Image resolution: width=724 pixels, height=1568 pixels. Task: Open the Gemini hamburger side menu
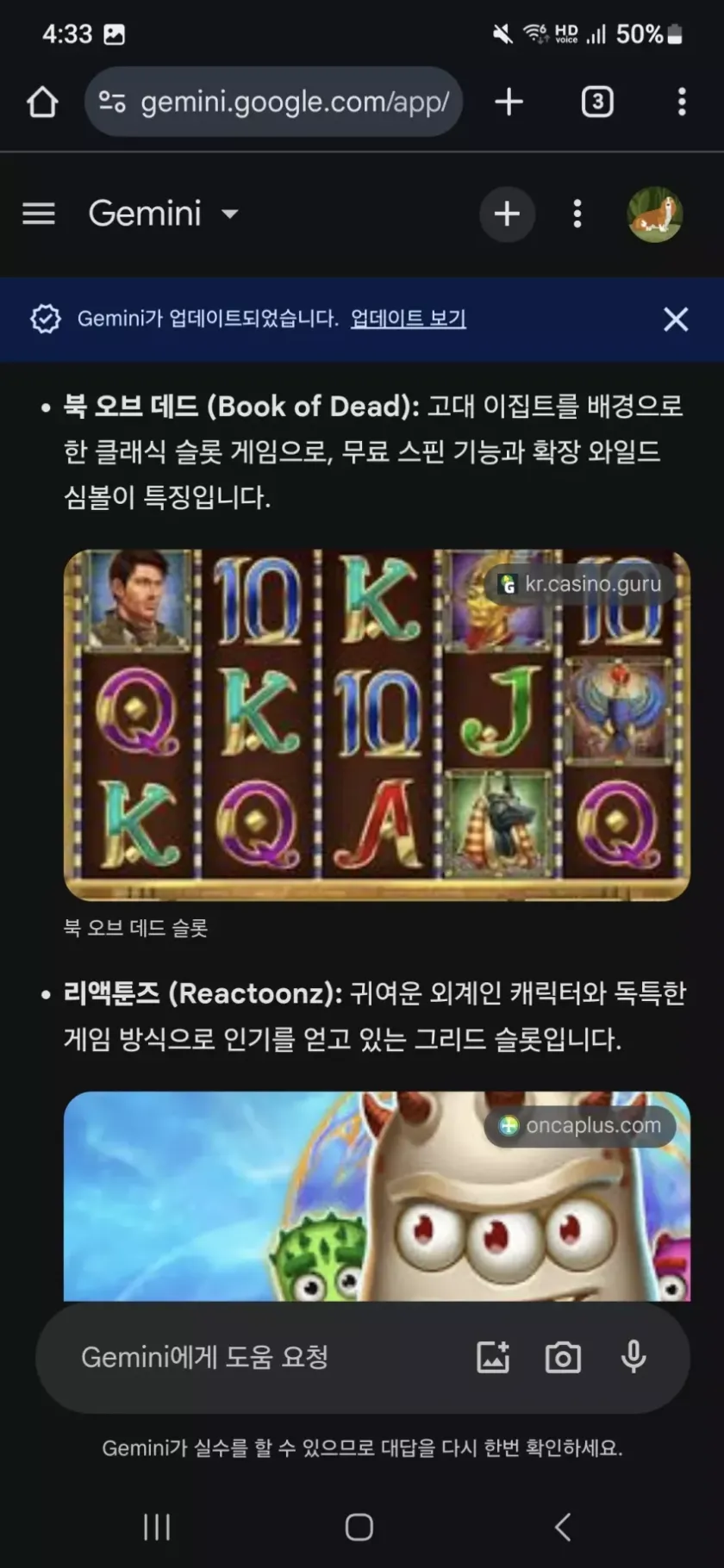(x=39, y=214)
